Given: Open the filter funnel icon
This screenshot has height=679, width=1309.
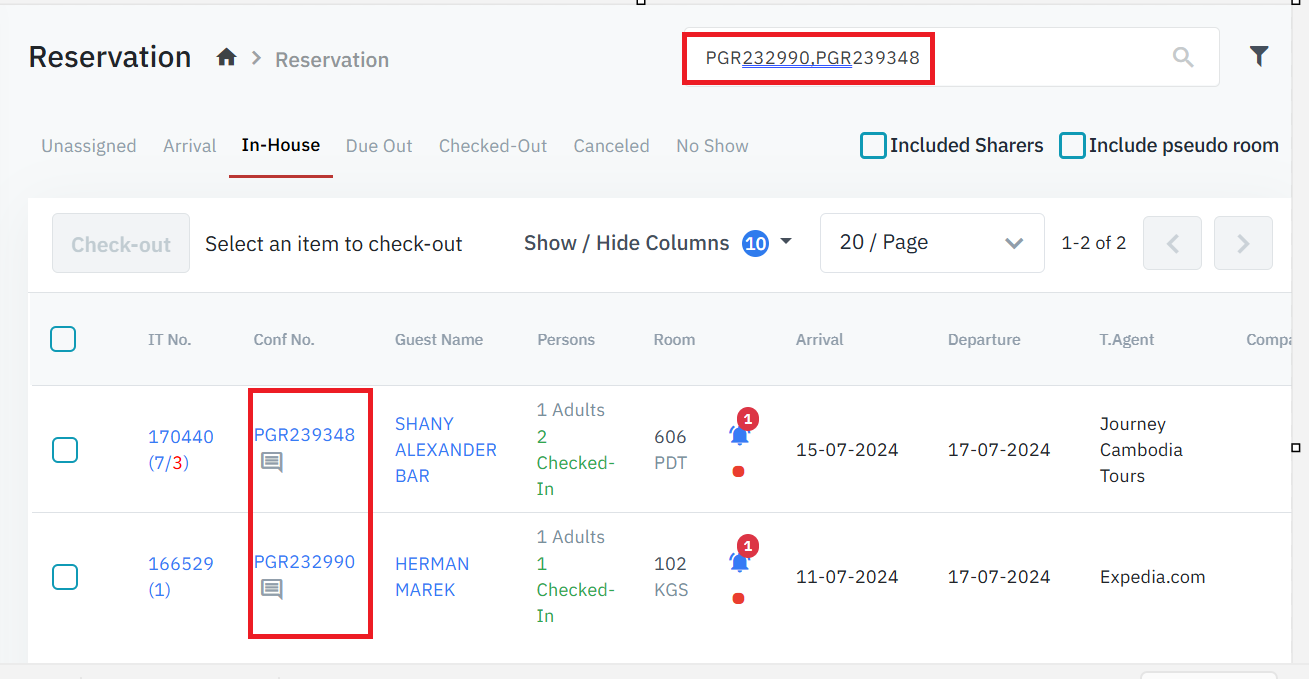Looking at the screenshot, I should click(x=1259, y=57).
